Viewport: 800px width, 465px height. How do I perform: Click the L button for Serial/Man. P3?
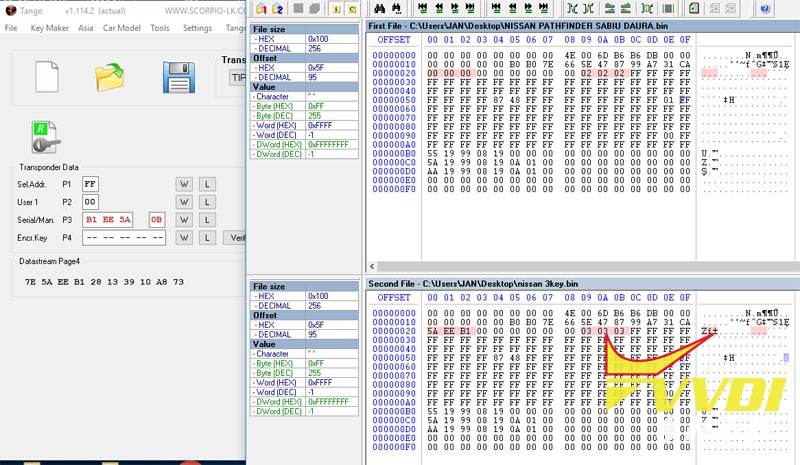click(x=207, y=220)
